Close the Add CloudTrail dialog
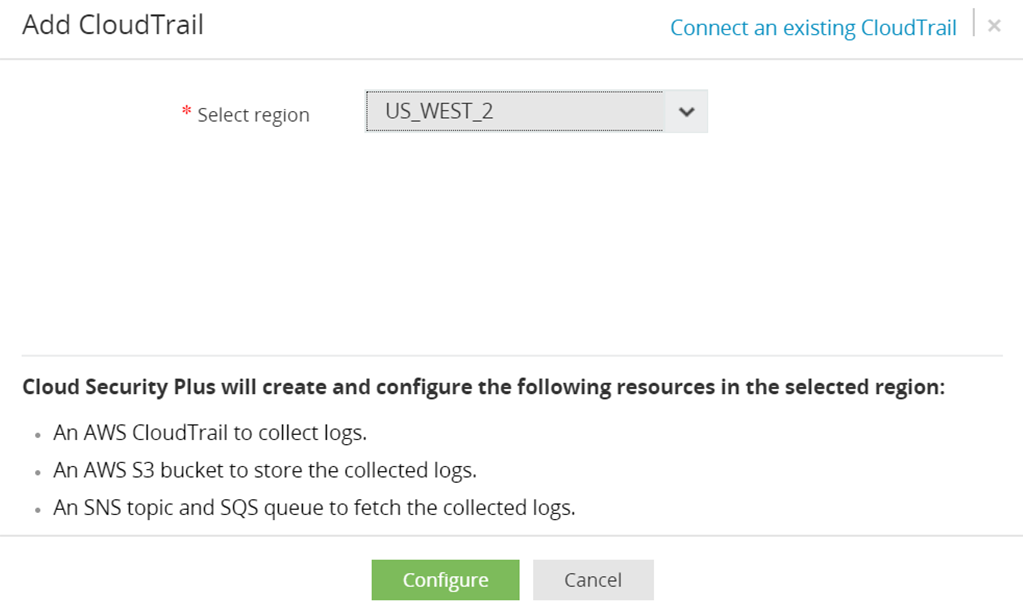The image size is (1023, 609). click(994, 26)
